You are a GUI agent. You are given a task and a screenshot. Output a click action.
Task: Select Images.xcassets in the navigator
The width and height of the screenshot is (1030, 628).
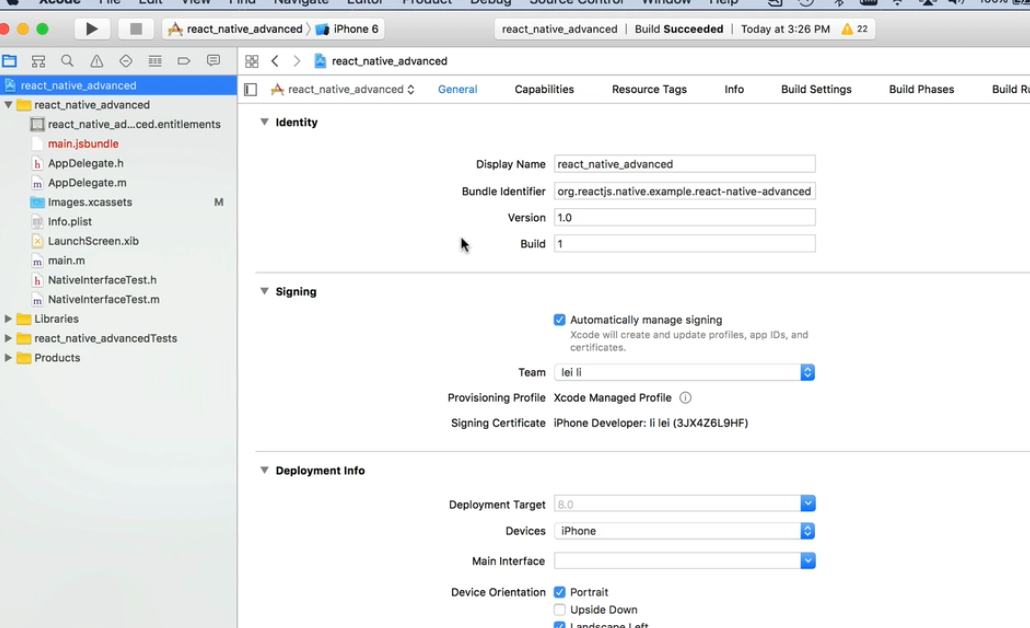tap(89, 202)
